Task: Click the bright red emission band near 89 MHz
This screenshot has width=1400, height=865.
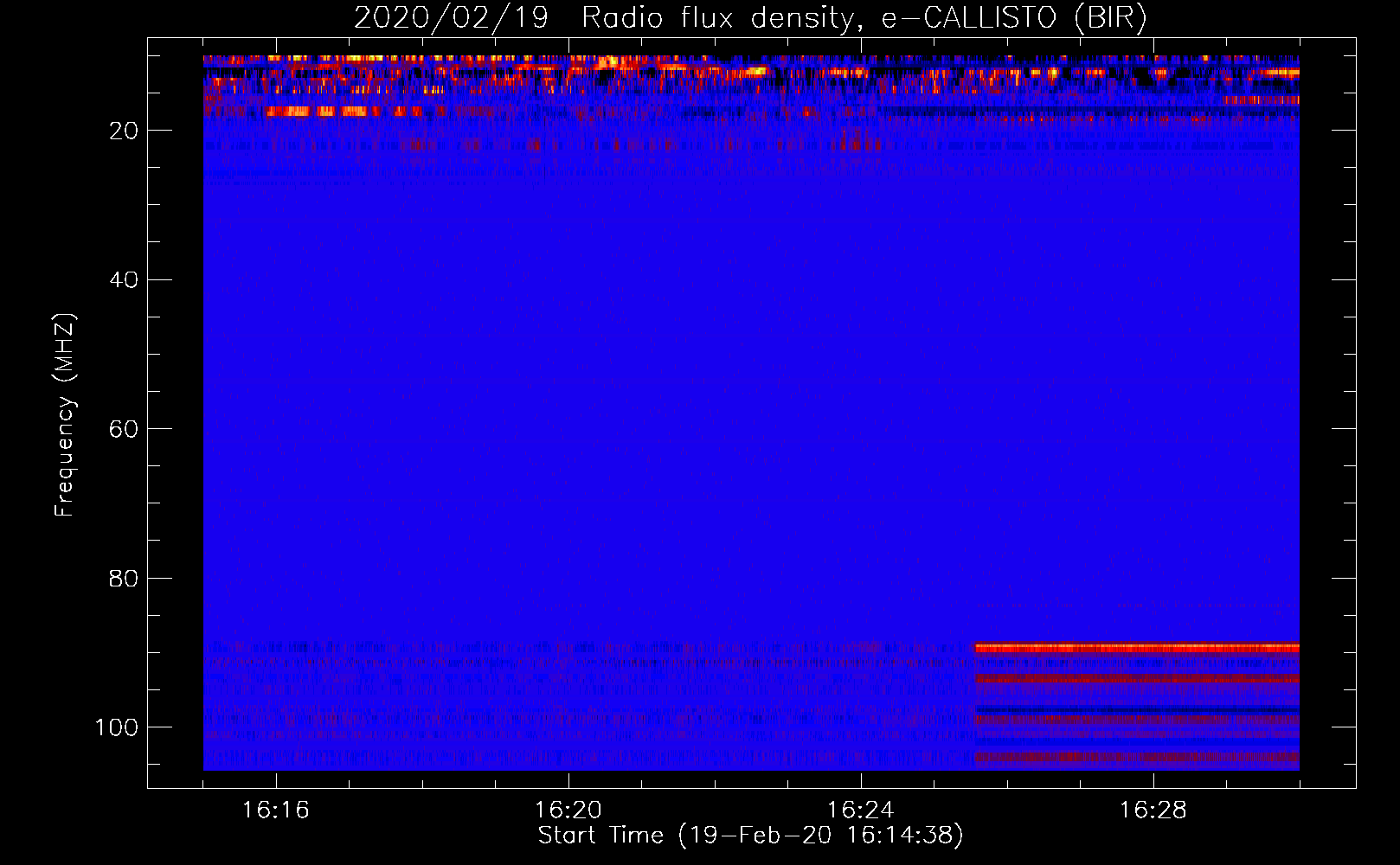Action: coord(1137,647)
